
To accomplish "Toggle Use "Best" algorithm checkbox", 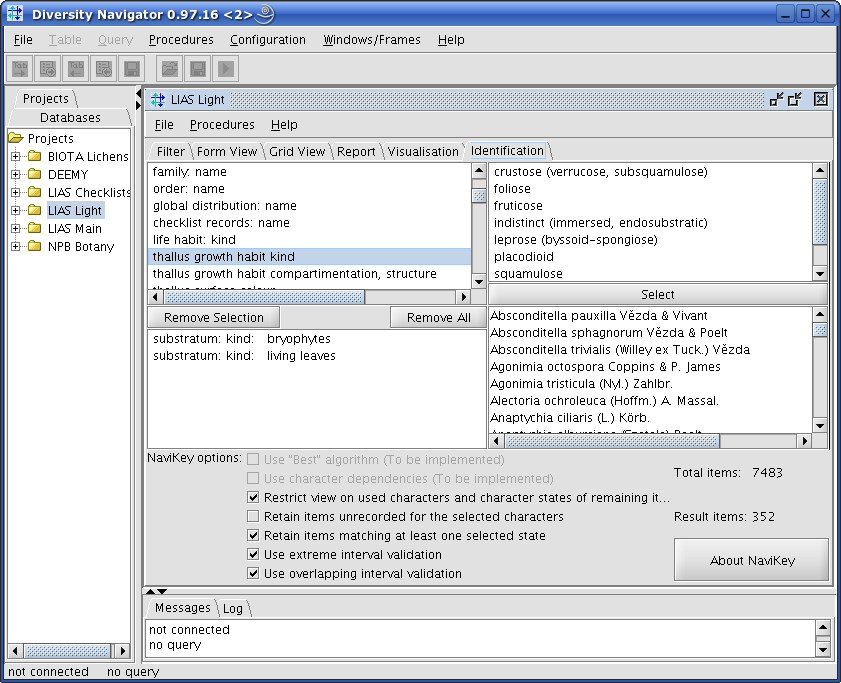I will point(253,459).
